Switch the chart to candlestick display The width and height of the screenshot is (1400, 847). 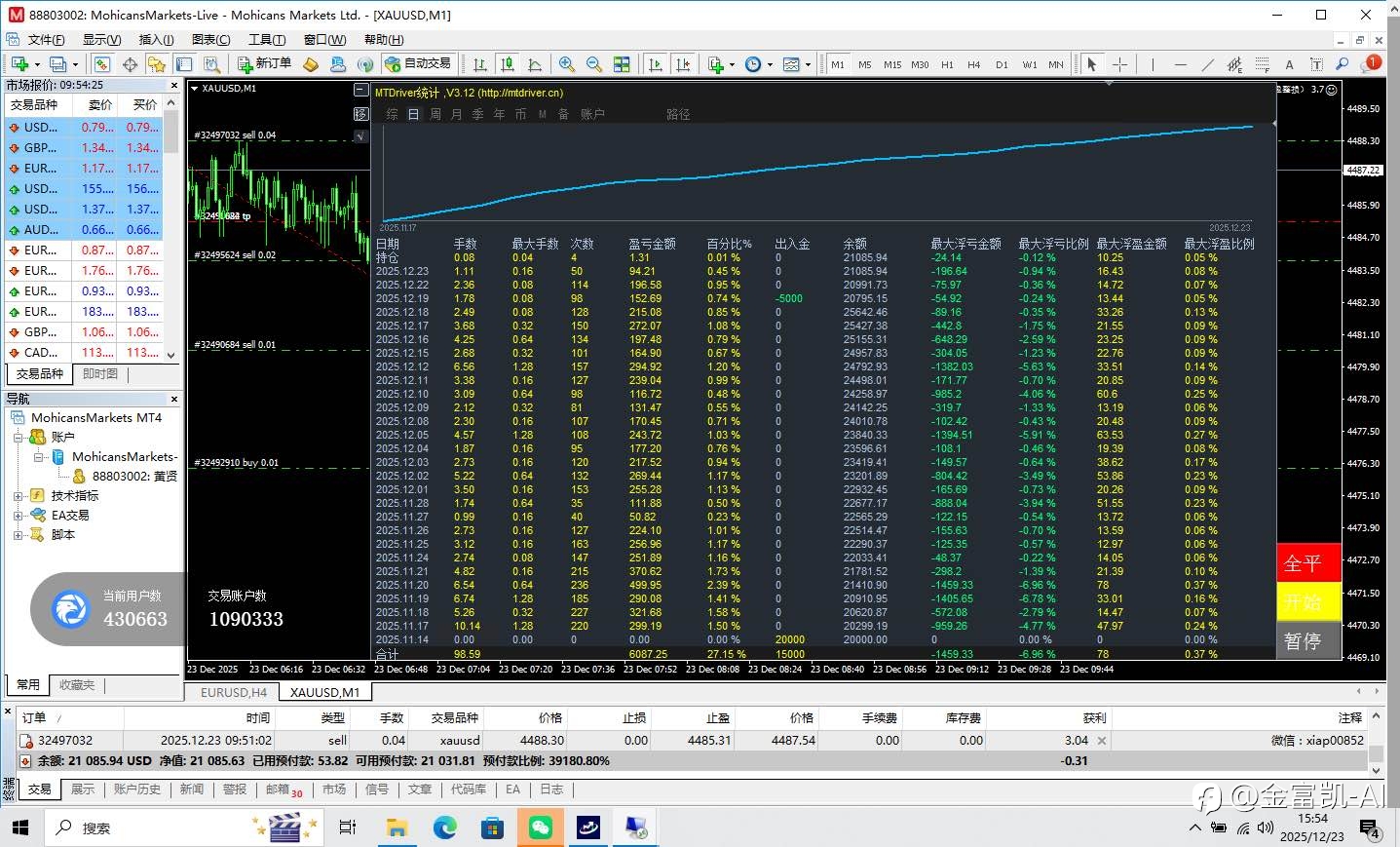coord(507,64)
